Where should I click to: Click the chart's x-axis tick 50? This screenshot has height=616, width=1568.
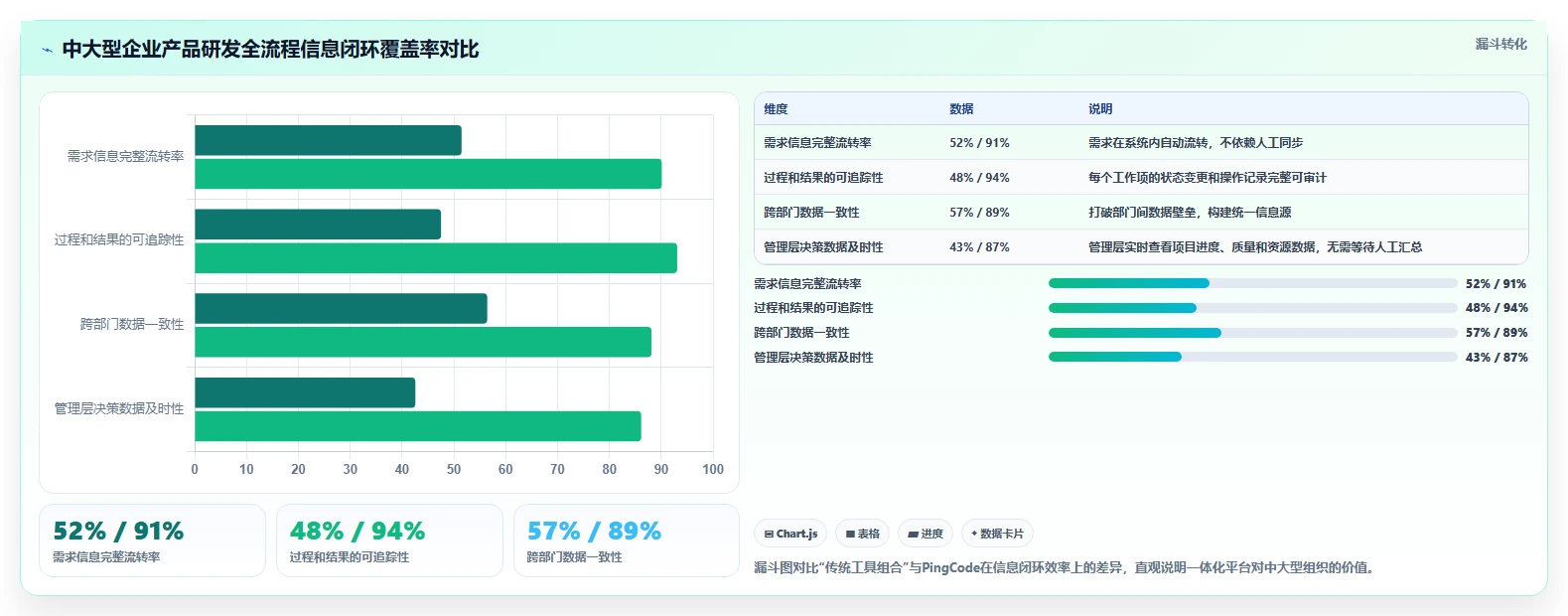click(x=454, y=470)
